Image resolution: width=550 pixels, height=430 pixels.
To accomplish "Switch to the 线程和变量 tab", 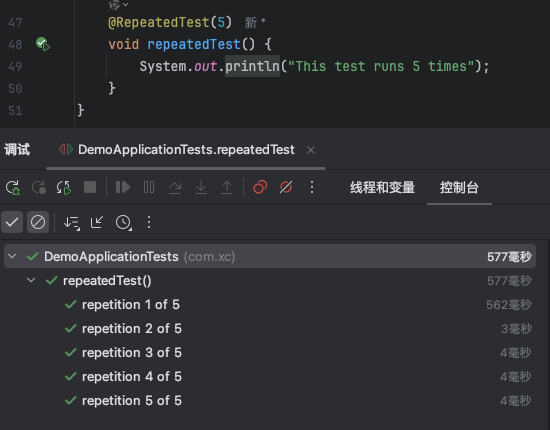I will [x=382, y=187].
